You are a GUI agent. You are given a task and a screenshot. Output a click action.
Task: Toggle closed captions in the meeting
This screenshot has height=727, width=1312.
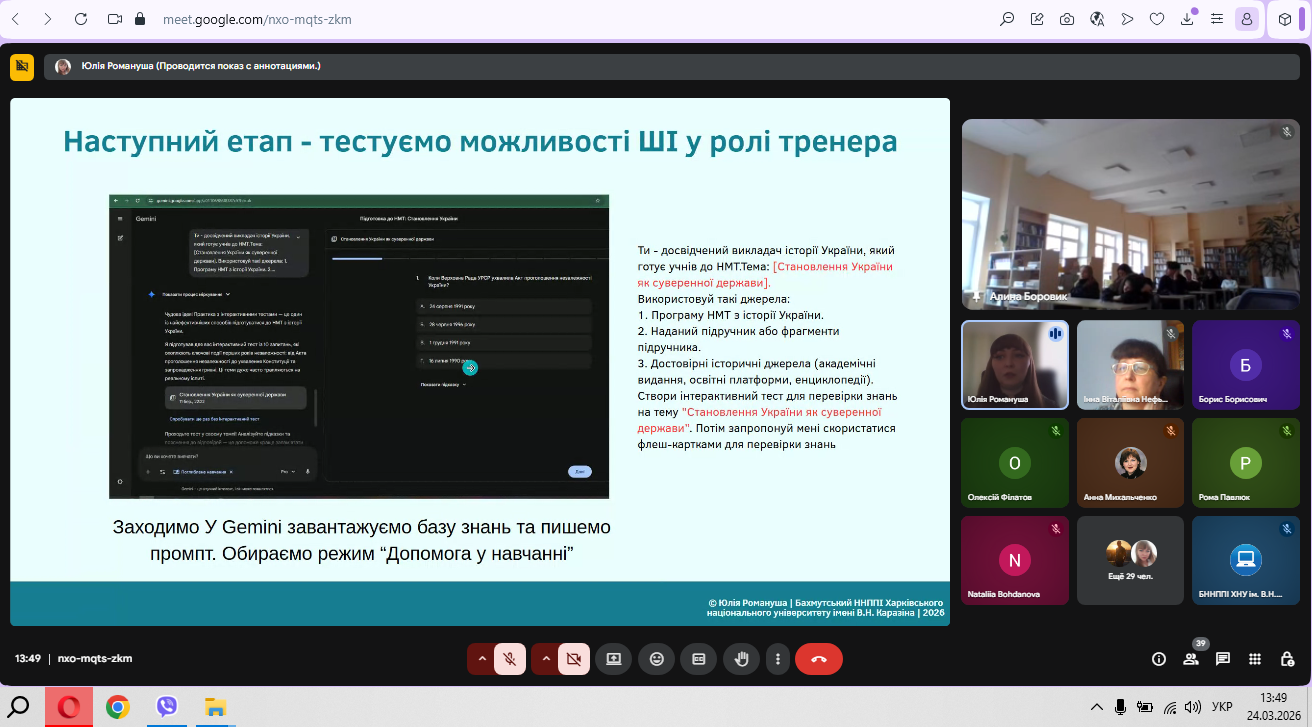699,659
